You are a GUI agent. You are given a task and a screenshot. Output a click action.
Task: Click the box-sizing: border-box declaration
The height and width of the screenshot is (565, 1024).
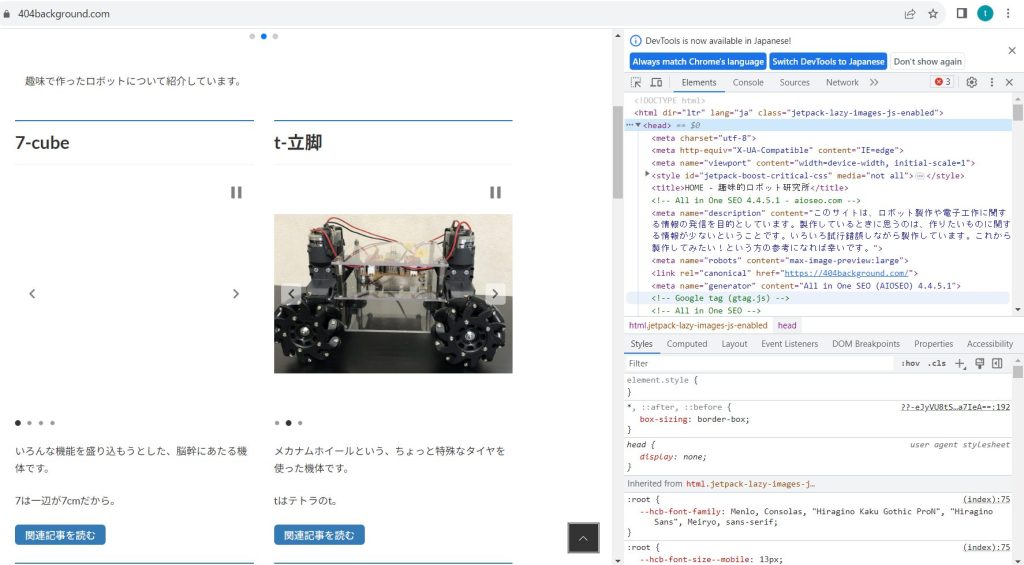point(694,419)
